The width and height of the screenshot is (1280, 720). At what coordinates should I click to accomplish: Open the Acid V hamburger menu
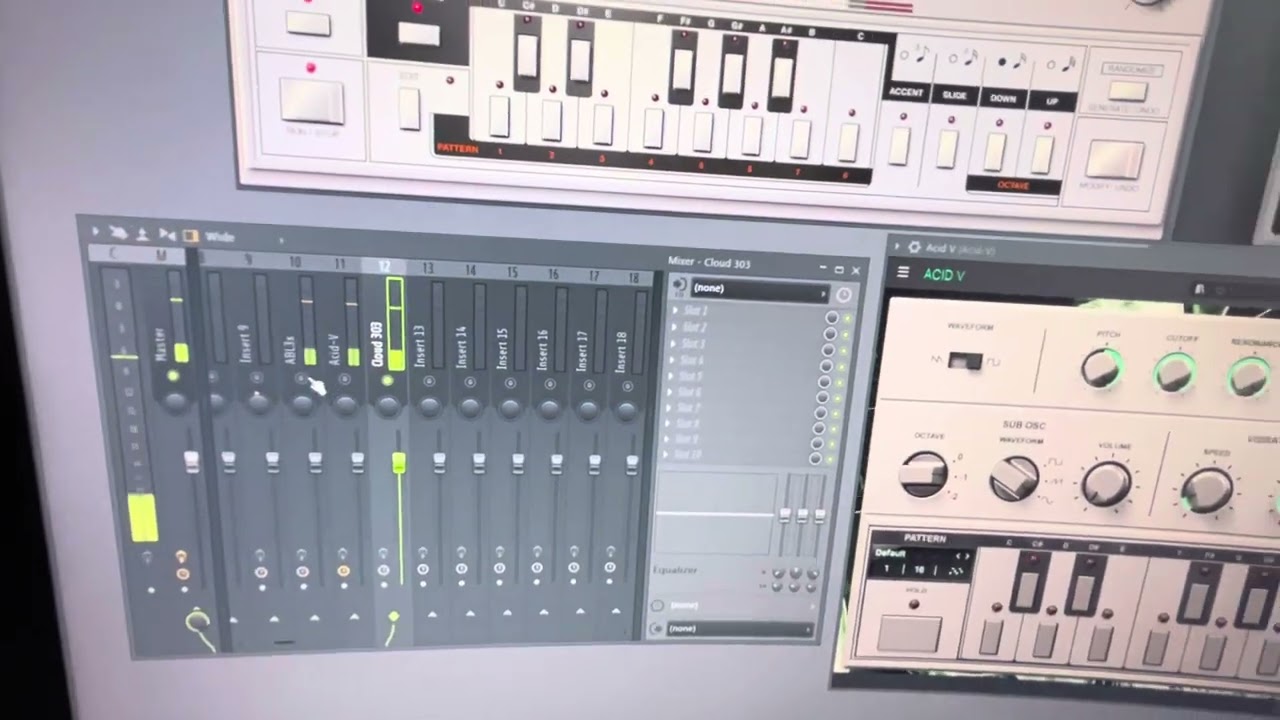point(903,272)
